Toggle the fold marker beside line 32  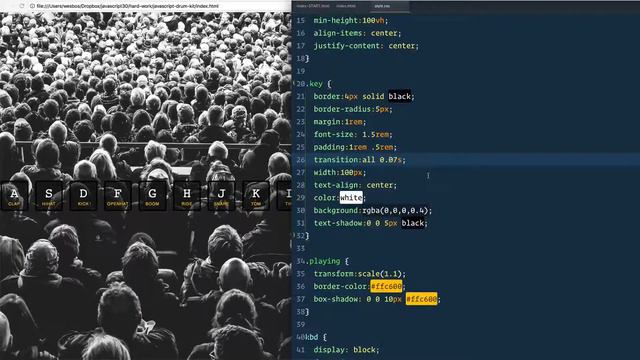pos(295,236)
